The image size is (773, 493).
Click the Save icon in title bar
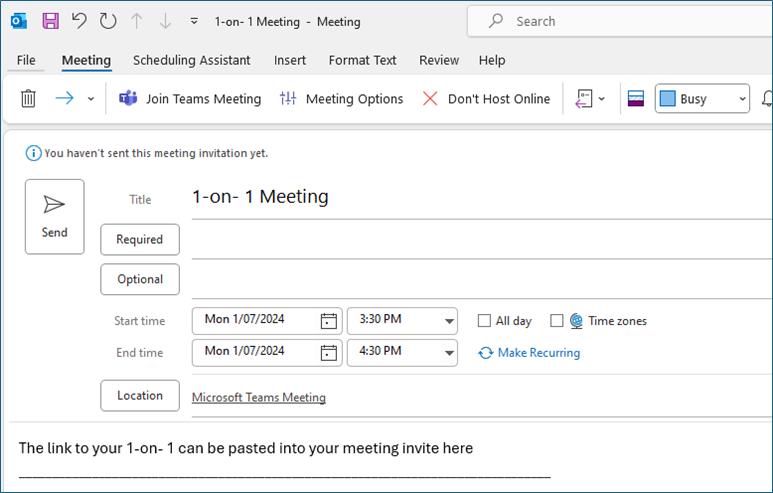[x=50, y=20]
